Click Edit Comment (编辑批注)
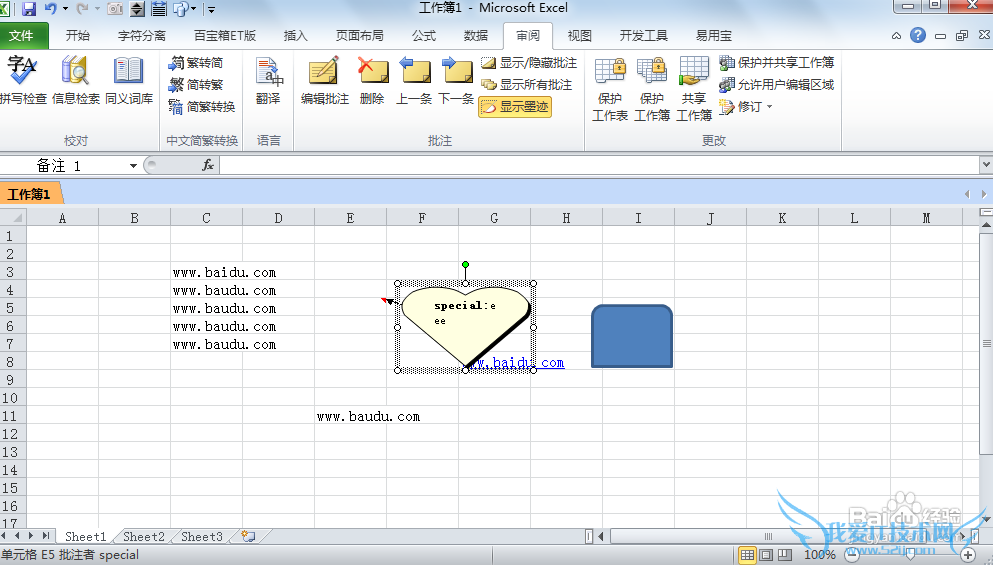Screen dimensions: 993x565 pos(324,80)
